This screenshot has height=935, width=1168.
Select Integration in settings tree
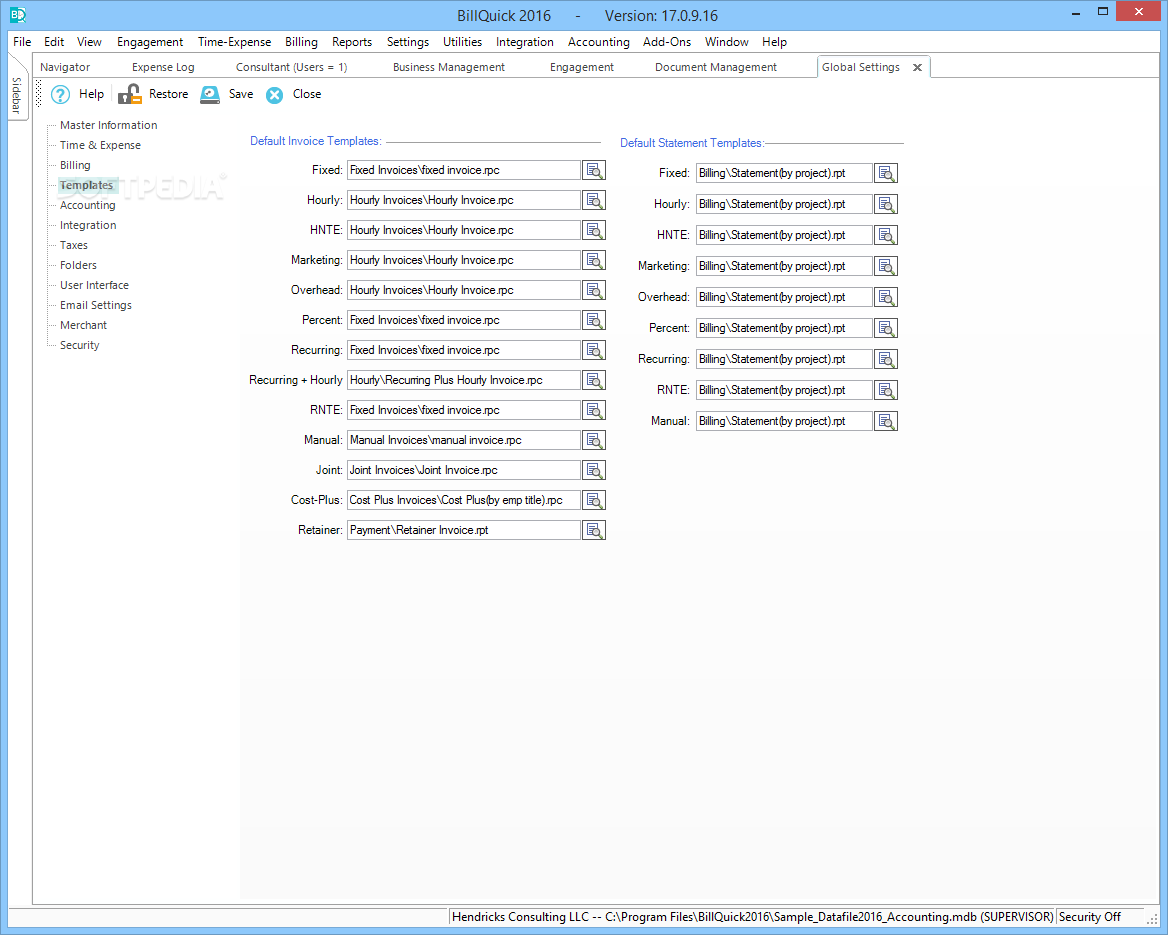pyautogui.click(x=88, y=225)
